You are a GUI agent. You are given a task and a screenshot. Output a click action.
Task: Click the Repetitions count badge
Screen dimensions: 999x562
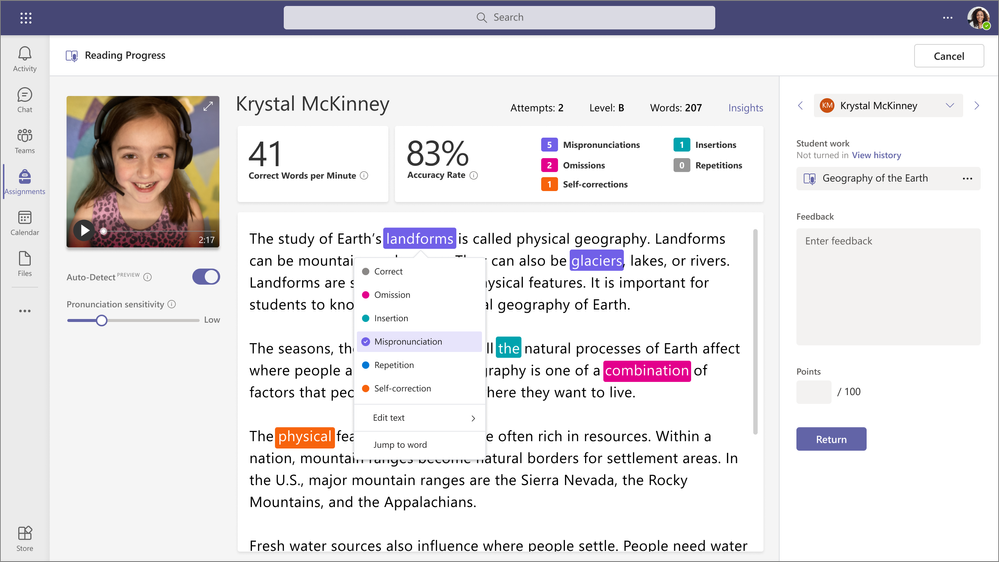click(682, 165)
